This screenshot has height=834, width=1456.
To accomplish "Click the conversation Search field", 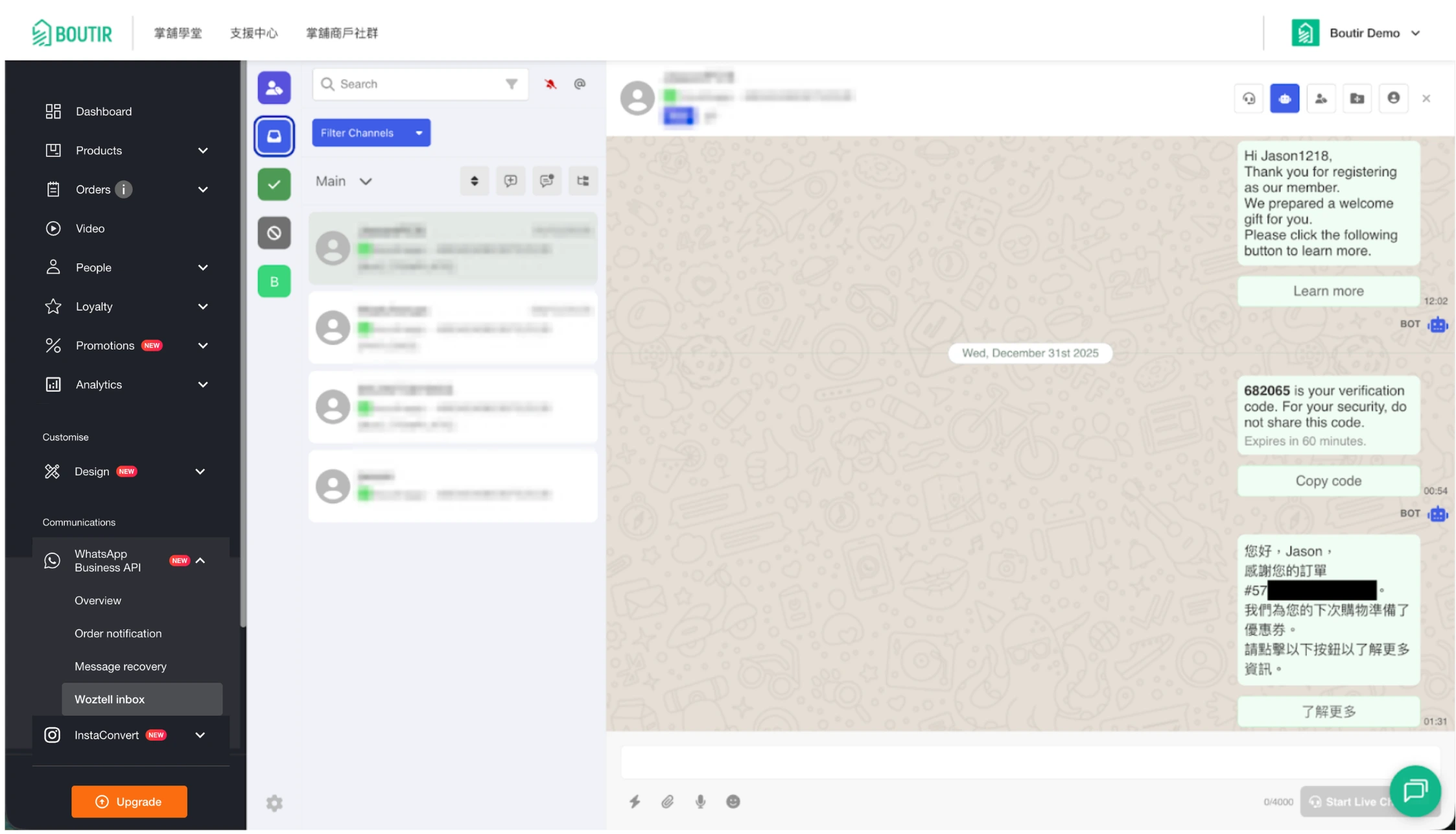I will (x=415, y=84).
